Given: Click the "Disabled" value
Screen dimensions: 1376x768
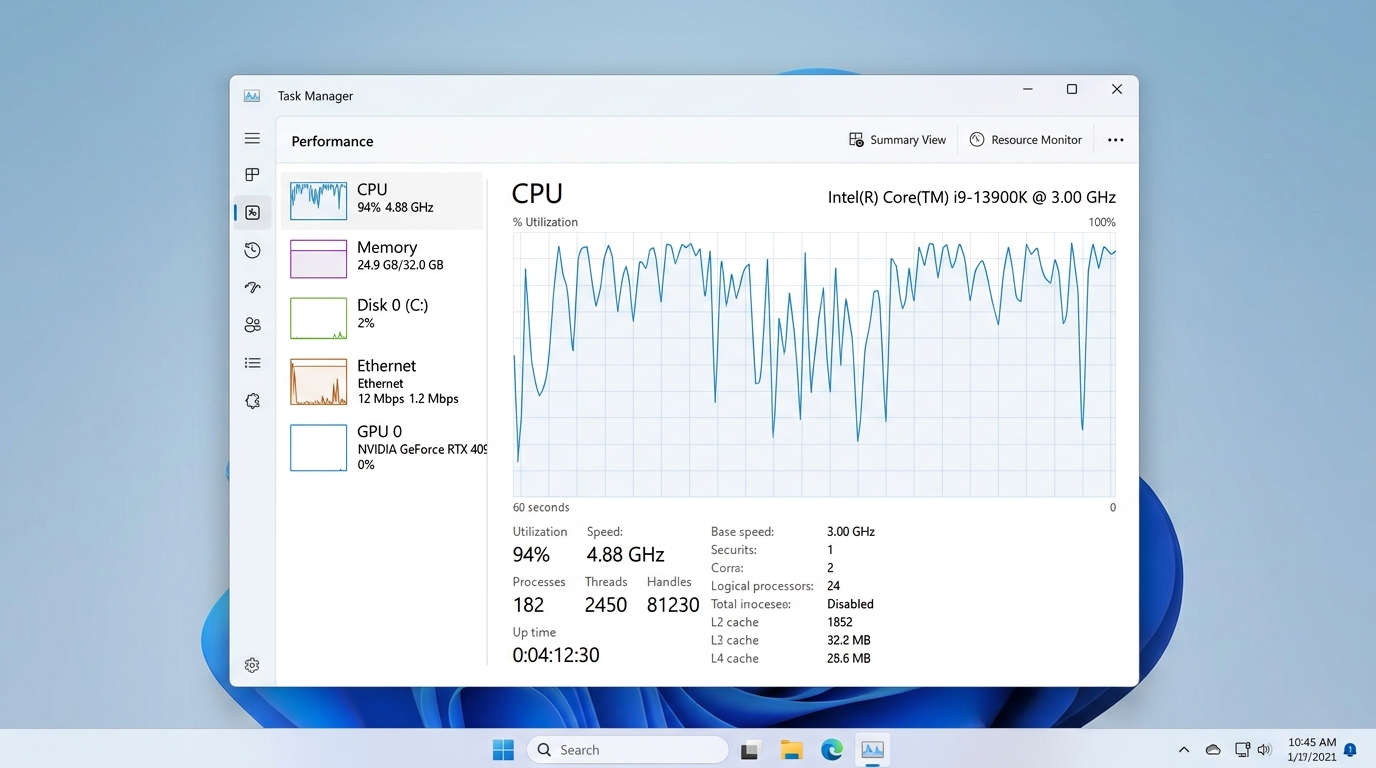Looking at the screenshot, I should pyautogui.click(x=850, y=604).
